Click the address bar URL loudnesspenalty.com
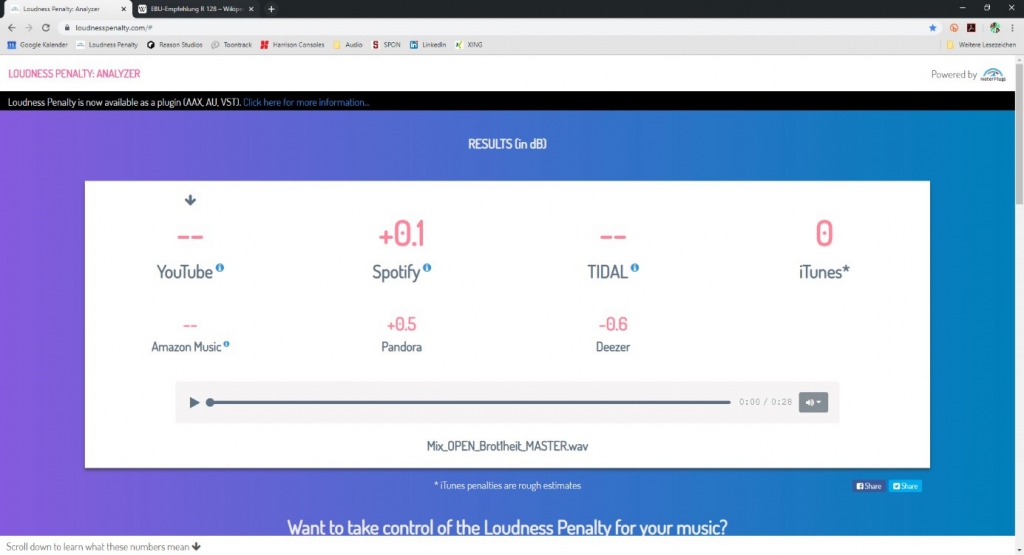 (113, 28)
